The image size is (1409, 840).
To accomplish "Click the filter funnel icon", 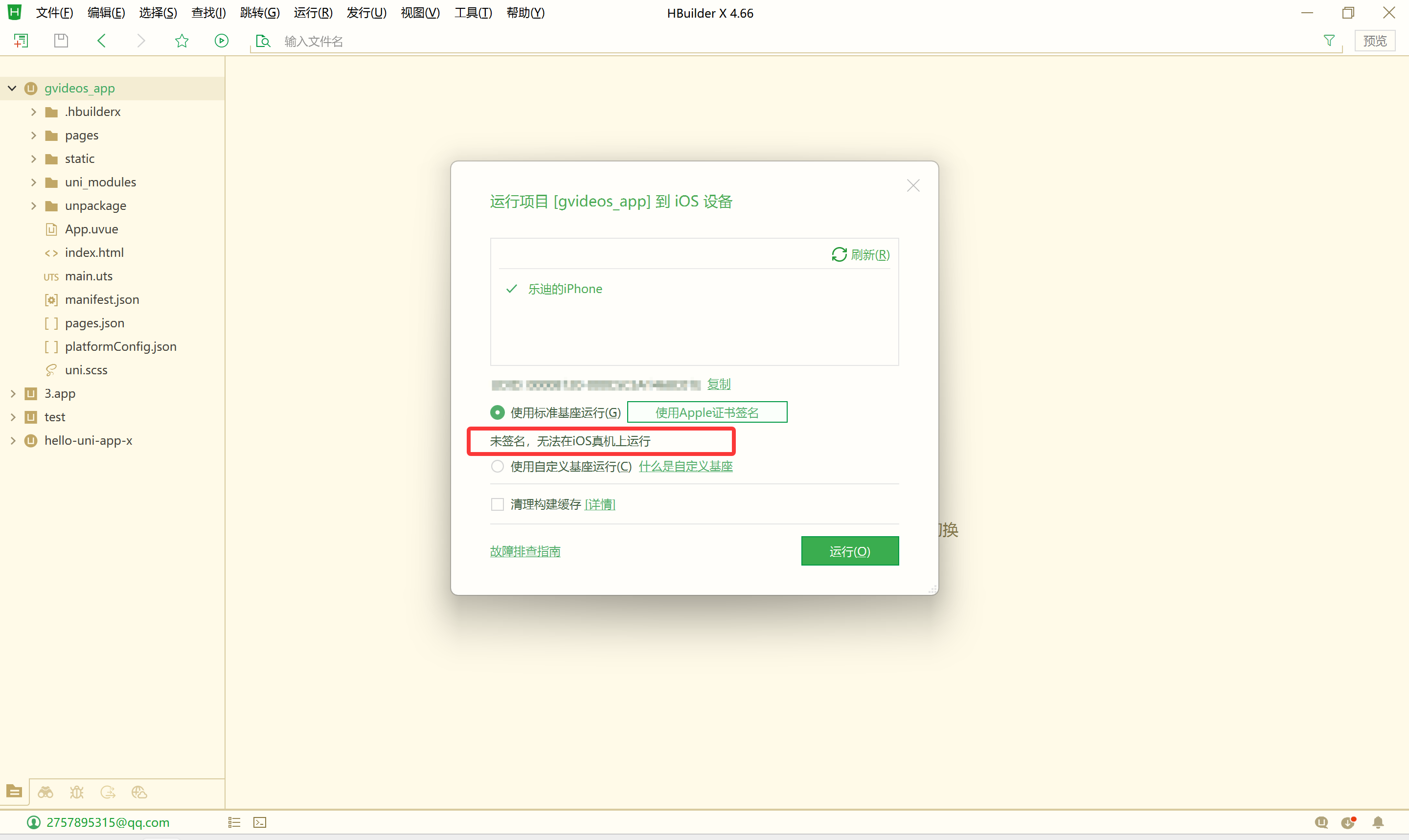I will (x=1329, y=41).
